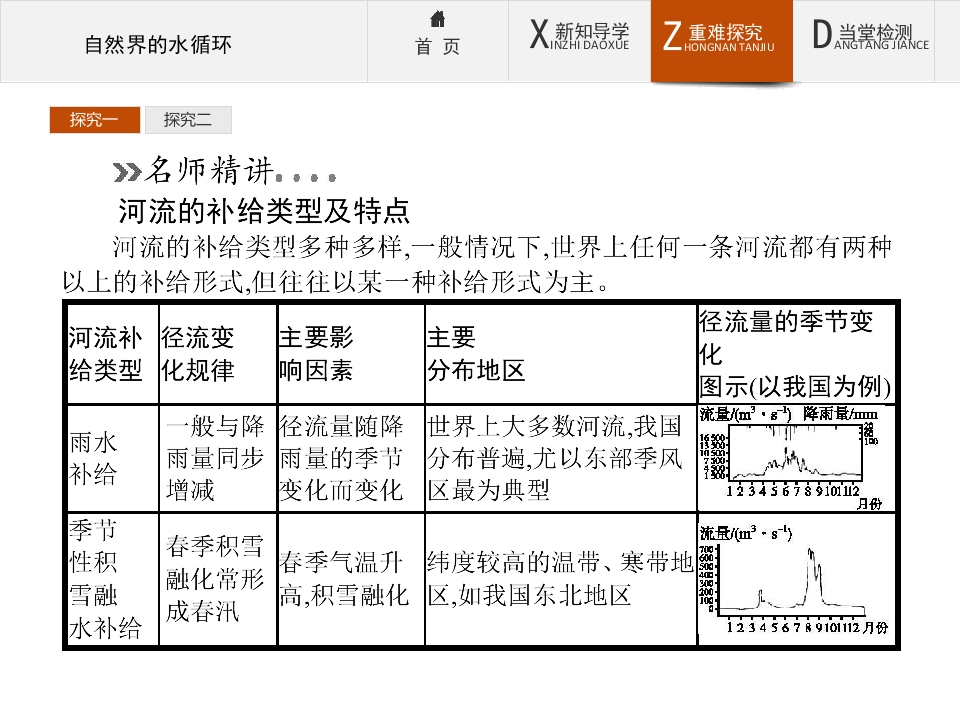Viewport: 960px width, 720px height.
Task: Click the 名师精讲 heading text
Action: click(208, 170)
